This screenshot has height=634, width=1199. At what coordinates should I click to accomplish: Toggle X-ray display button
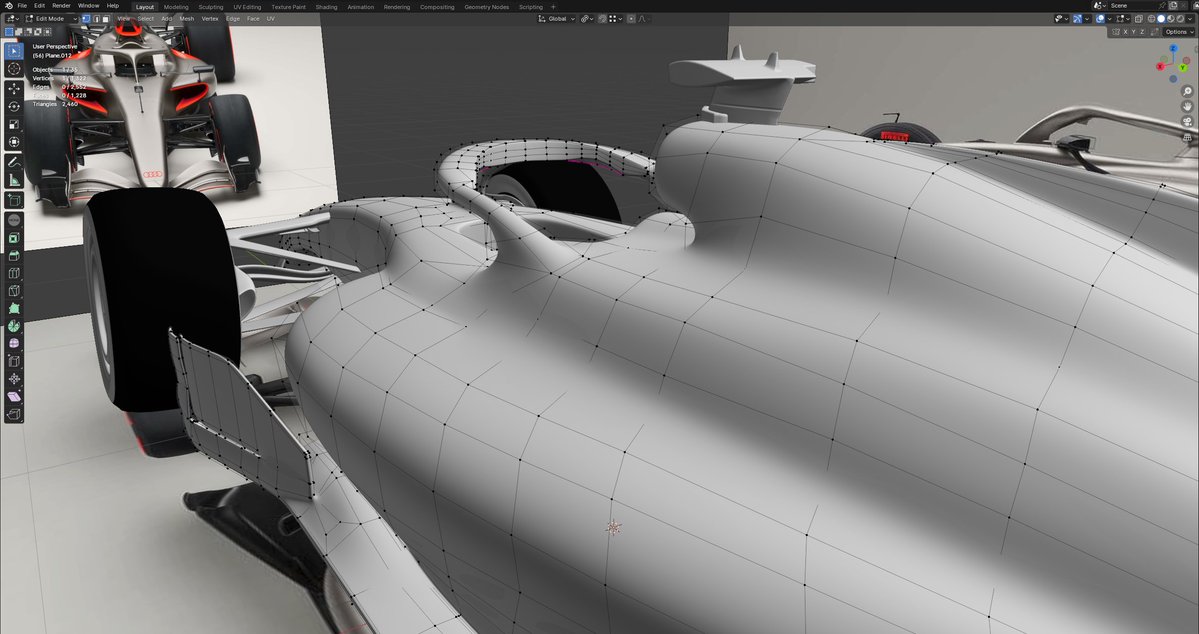(1139, 18)
